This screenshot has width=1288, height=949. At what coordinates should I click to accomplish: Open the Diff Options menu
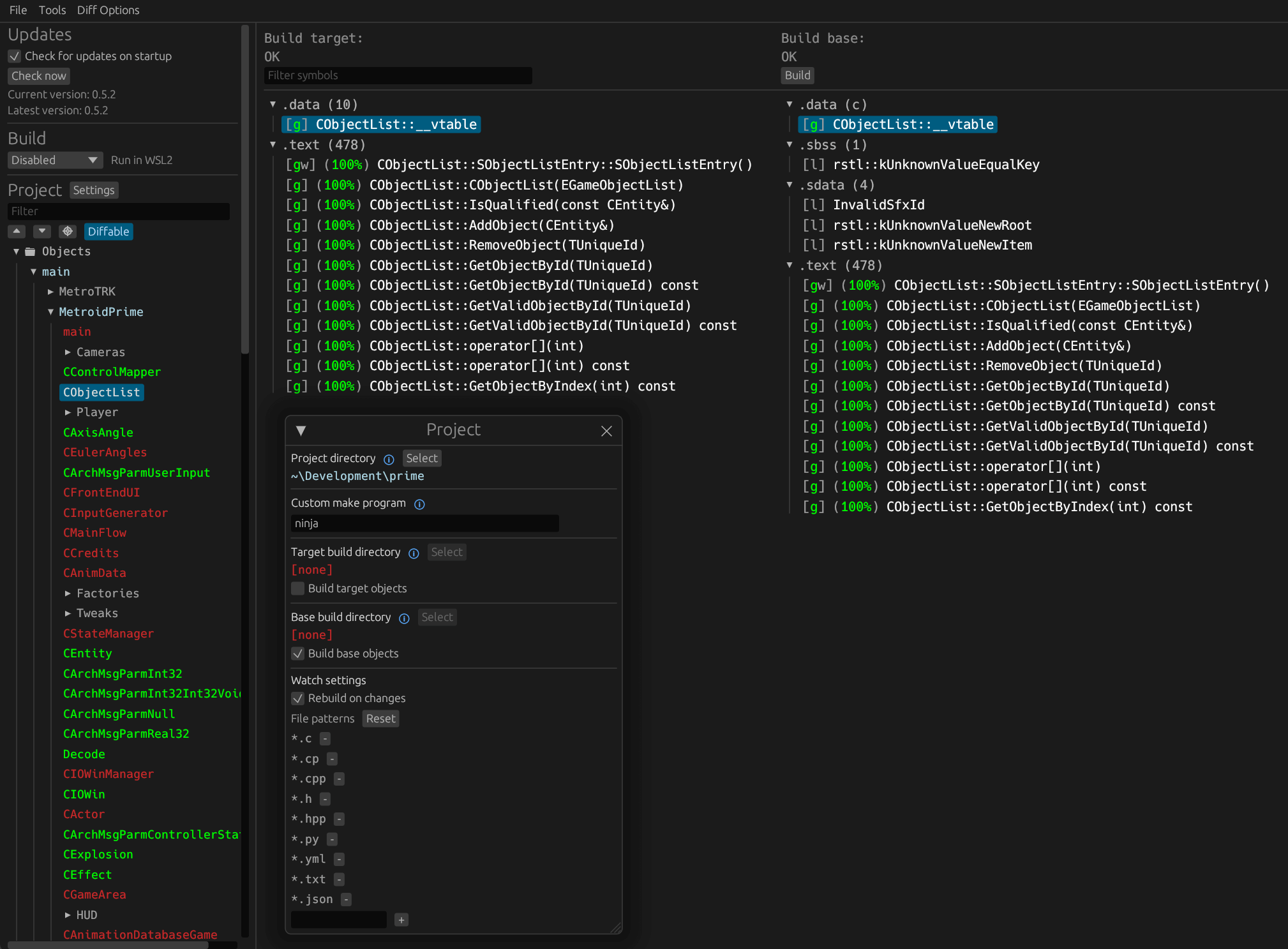[x=108, y=10]
